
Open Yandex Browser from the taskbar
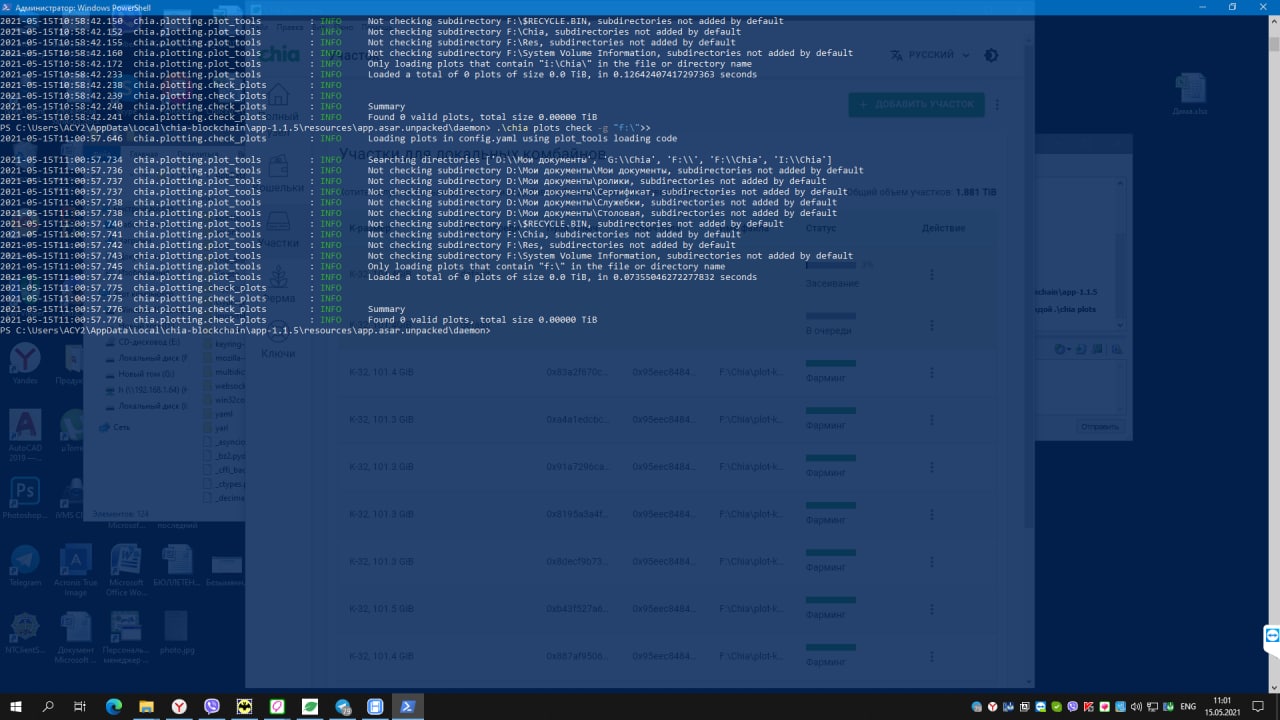pyautogui.click(x=179, y=706)
